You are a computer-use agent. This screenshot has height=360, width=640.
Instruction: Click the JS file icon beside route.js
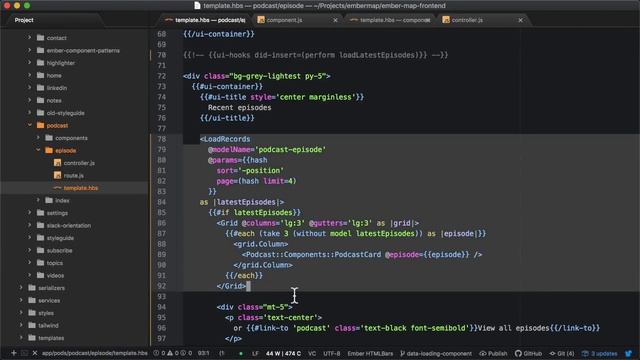pyautogui.click(x=58, y=175)
